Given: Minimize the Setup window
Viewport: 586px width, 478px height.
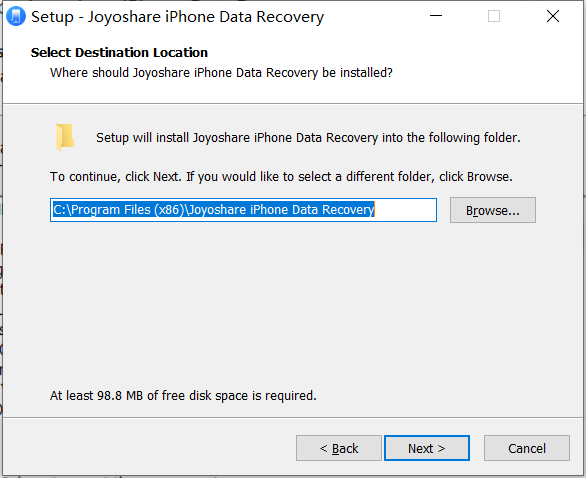Looking at the screenshot, I should [x=436, y=16].
